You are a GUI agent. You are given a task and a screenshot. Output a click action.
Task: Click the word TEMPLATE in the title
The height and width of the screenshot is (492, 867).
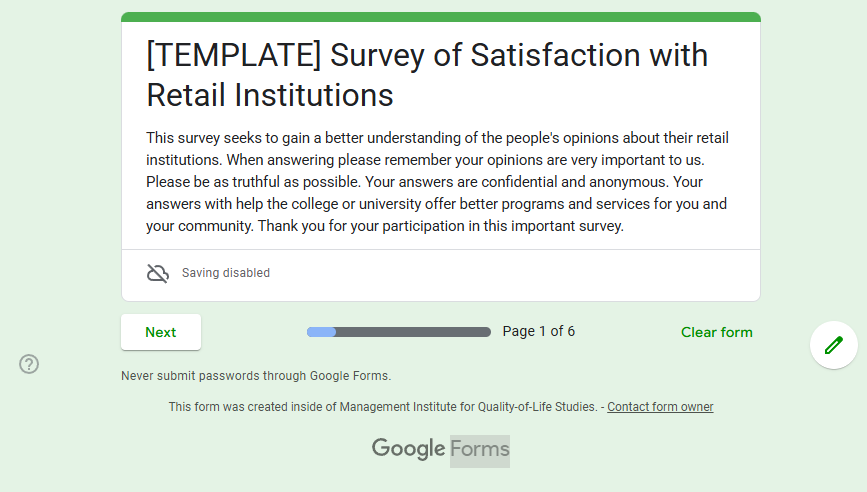tap(234, 55)
